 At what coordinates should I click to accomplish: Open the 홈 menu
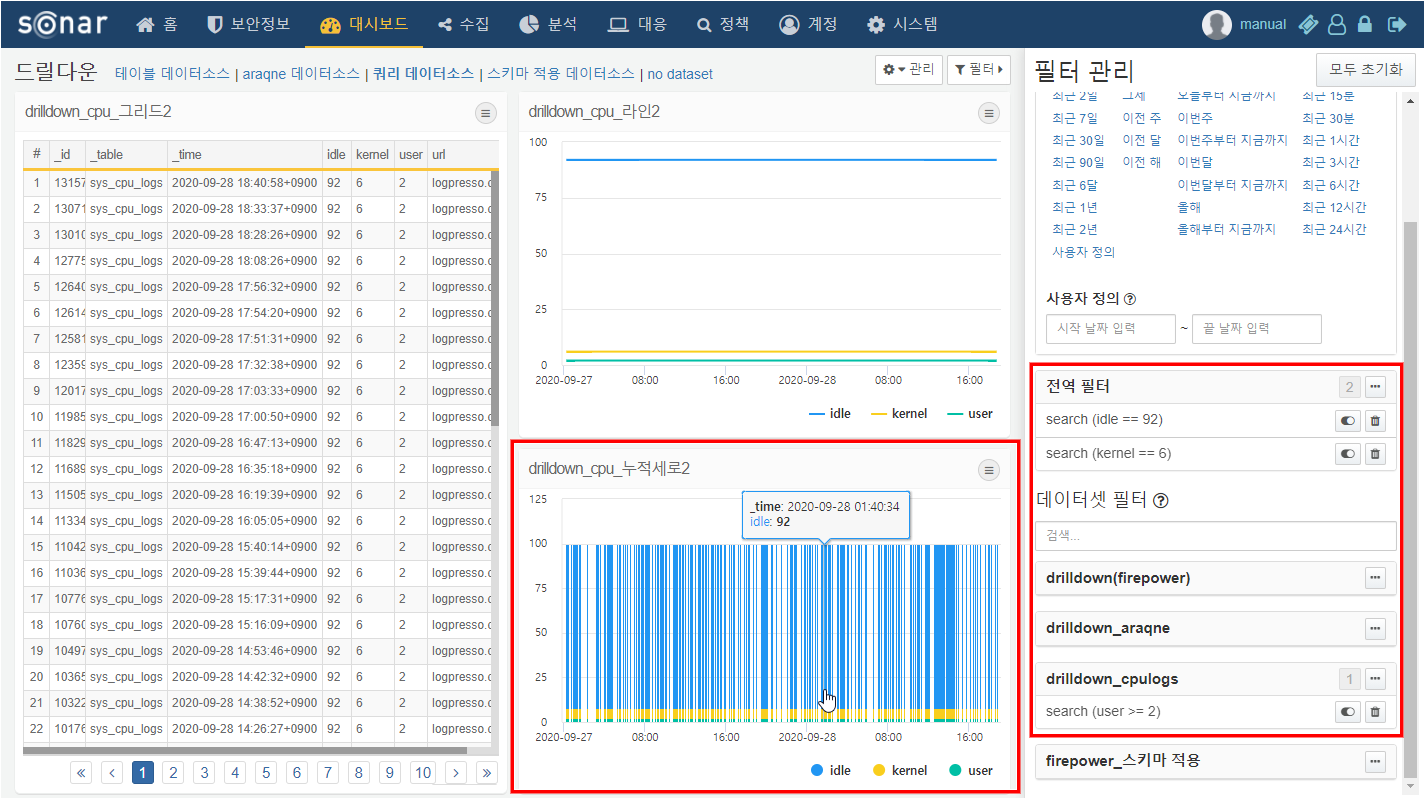tap(156, 24)
